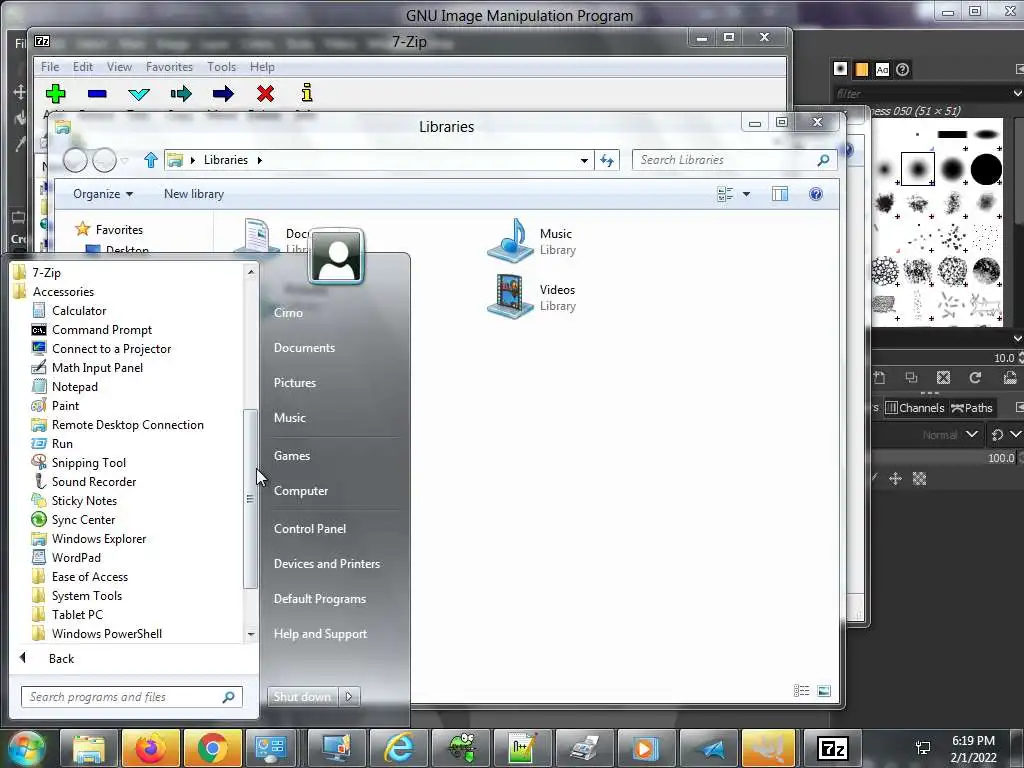Click the Start menu programs list scrollbar thumb

pos(249,499)
